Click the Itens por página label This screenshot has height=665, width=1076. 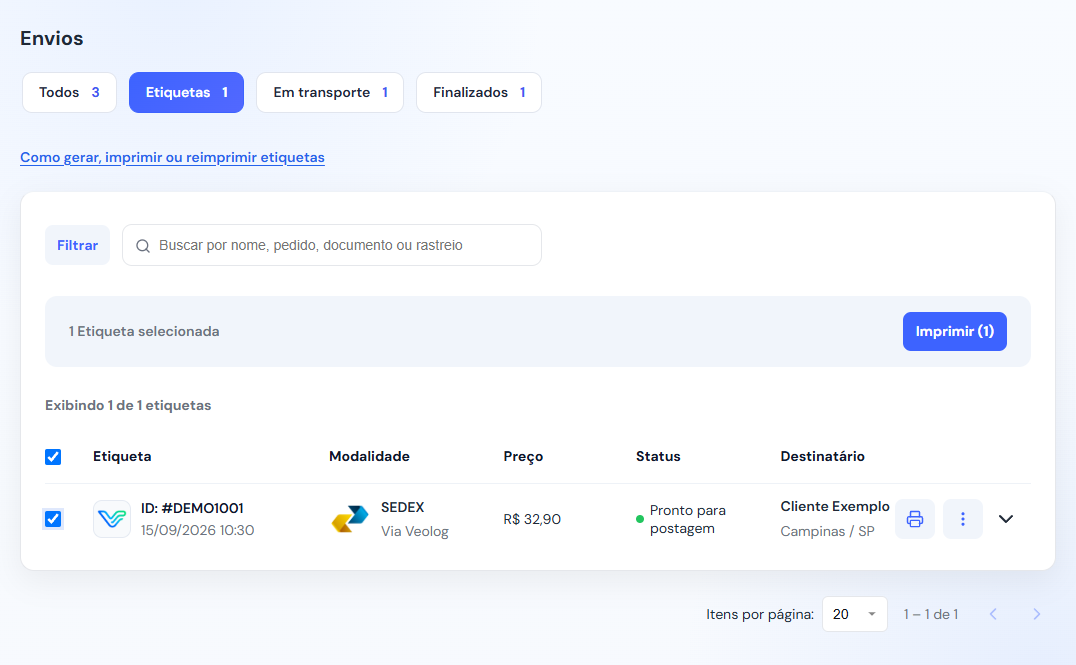[x=760, y=614]
